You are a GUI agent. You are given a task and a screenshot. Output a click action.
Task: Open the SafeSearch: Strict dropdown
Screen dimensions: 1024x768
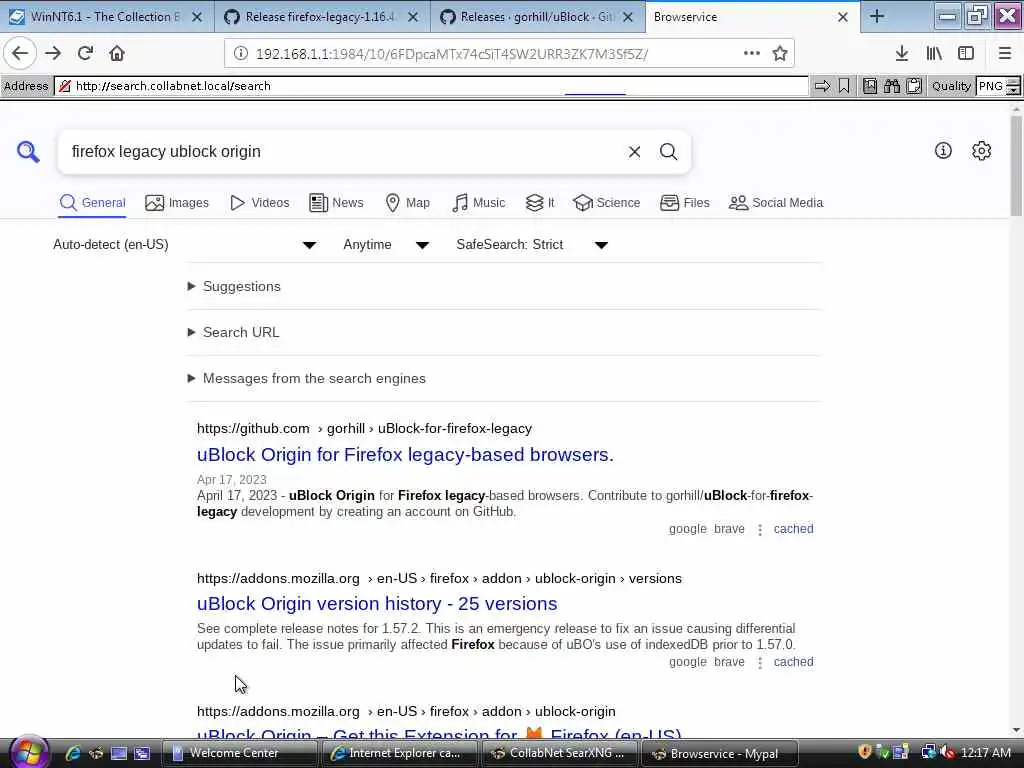tap(532, 245)
